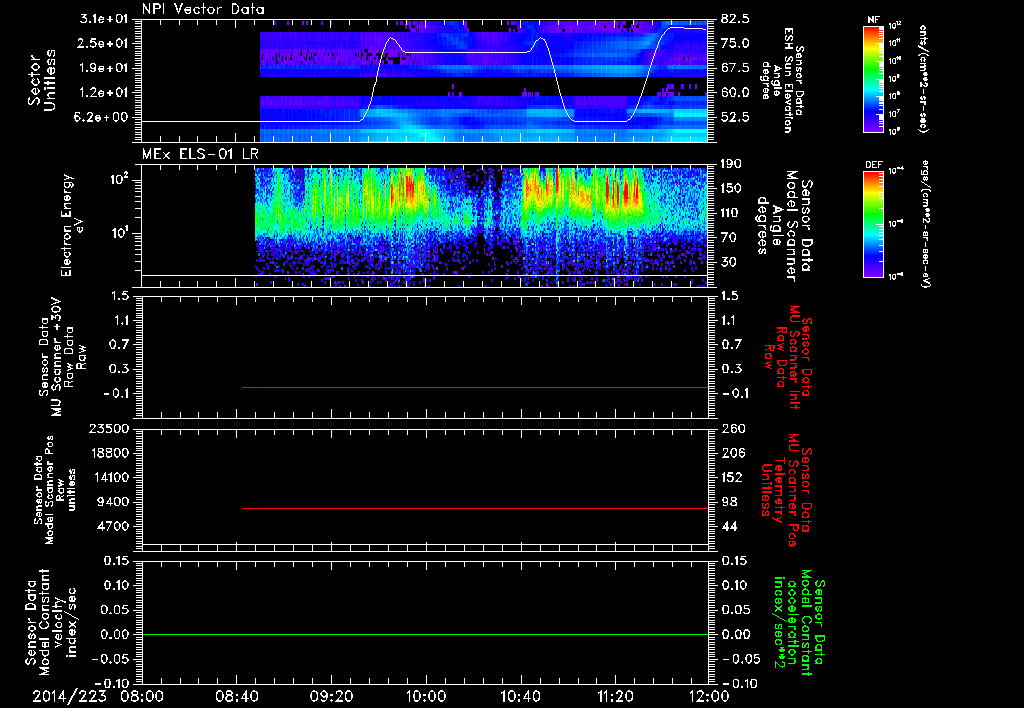
Task: Click the "14100" scanner position tick label
Action: (x=111, y=477)
